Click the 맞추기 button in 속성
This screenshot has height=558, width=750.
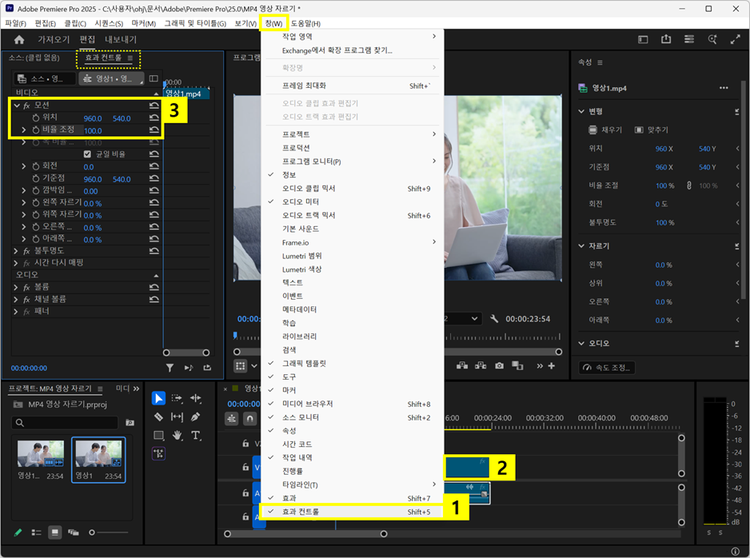(651, 130)
